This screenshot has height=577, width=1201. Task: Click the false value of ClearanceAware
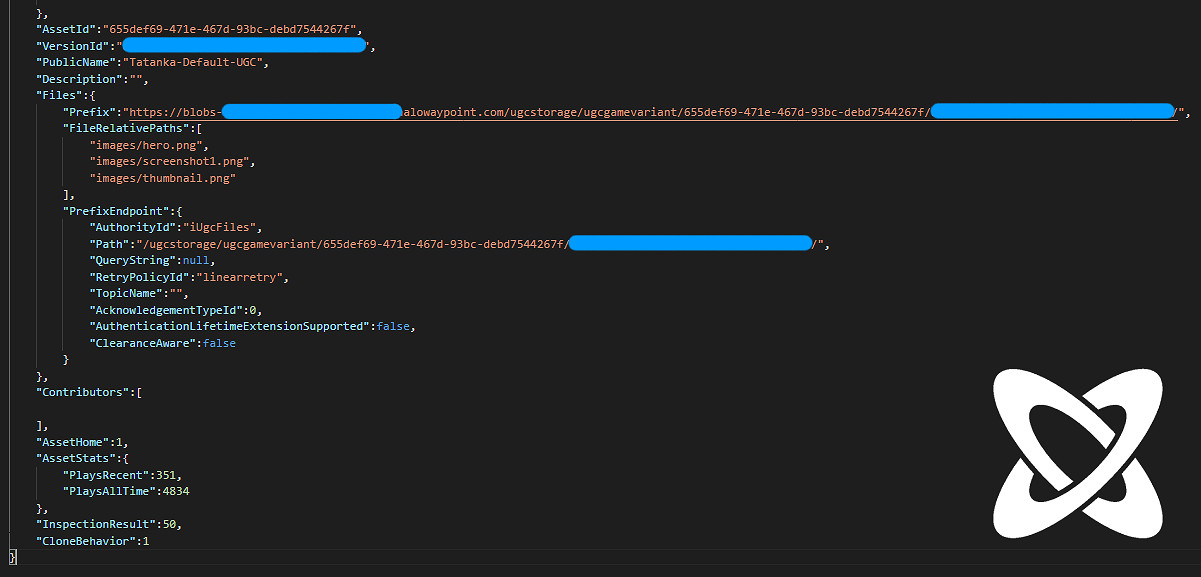click(219, 343)
